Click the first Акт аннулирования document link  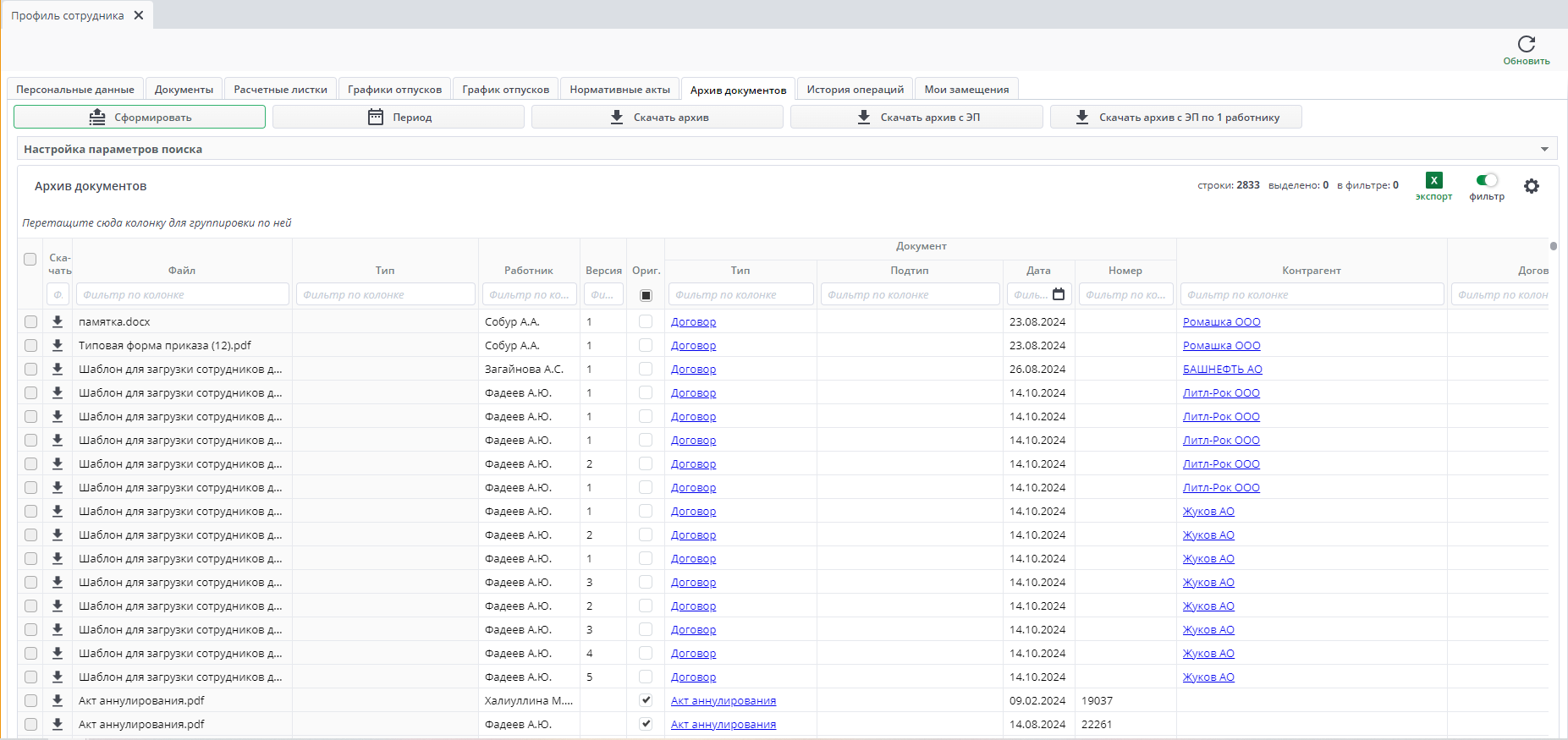pyautogui.click(x=723, y=701)
